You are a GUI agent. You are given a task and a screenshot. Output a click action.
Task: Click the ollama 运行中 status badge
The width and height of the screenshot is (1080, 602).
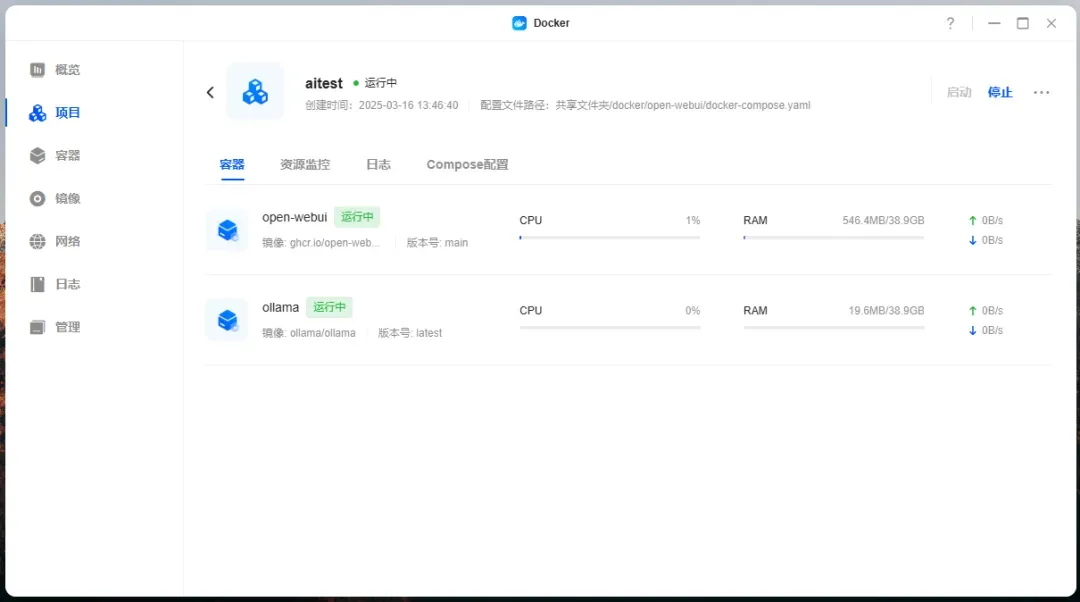click(x=329, y=307)
